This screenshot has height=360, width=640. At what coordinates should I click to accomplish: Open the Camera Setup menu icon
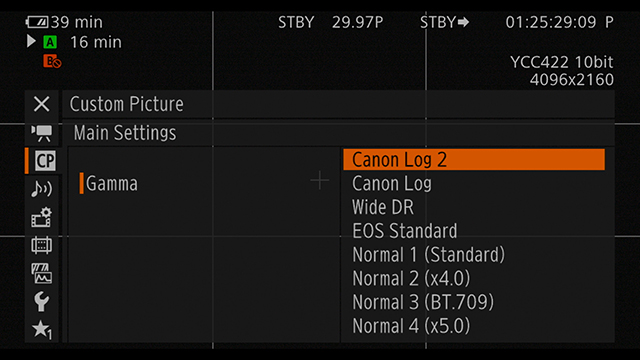(42, 133)
